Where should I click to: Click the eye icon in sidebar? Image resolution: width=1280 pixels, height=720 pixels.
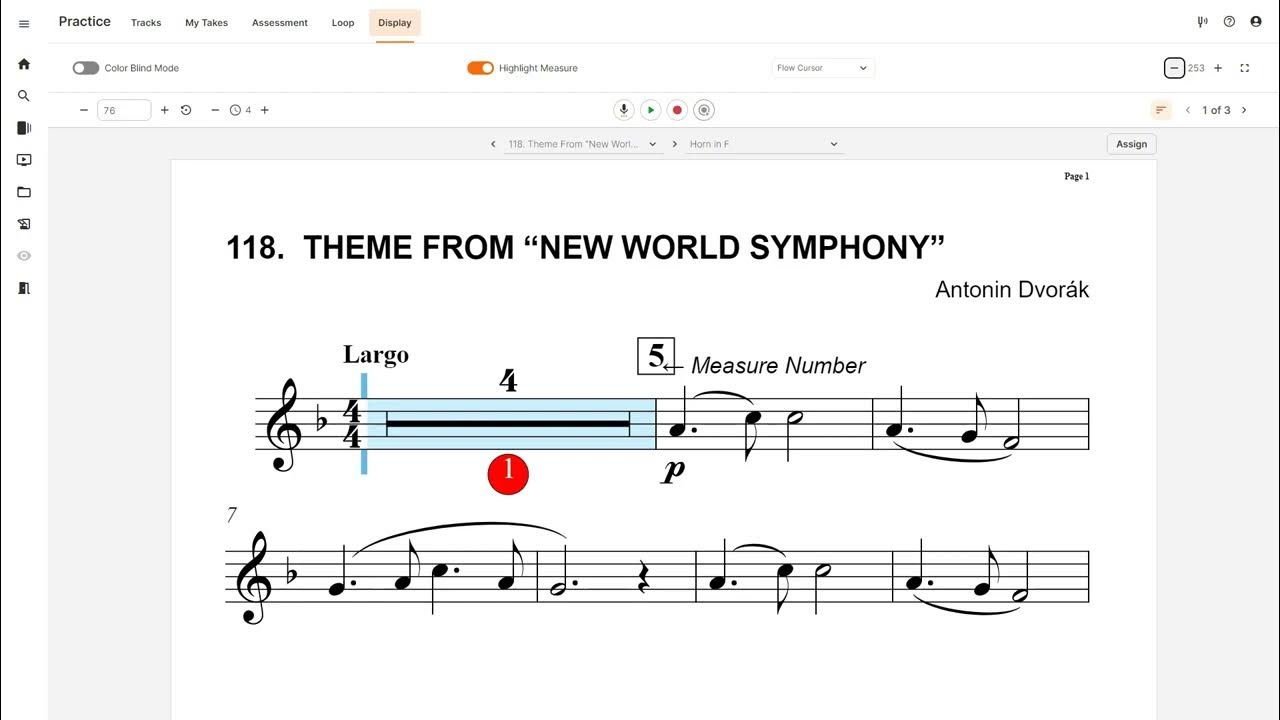(24, 256)
